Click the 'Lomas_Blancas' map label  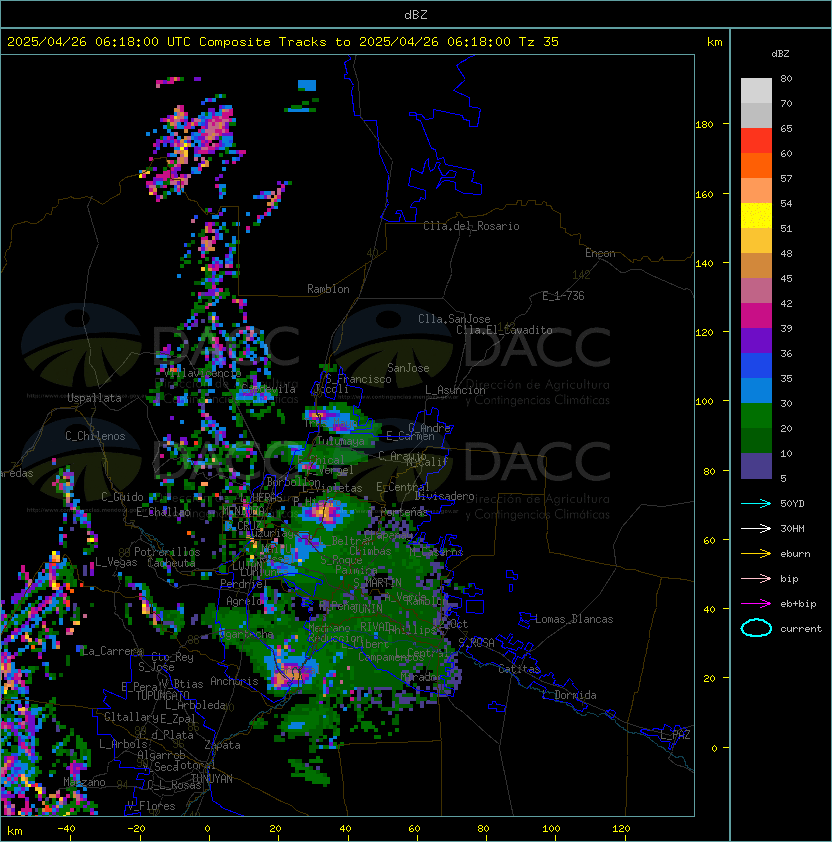(574, 619)
